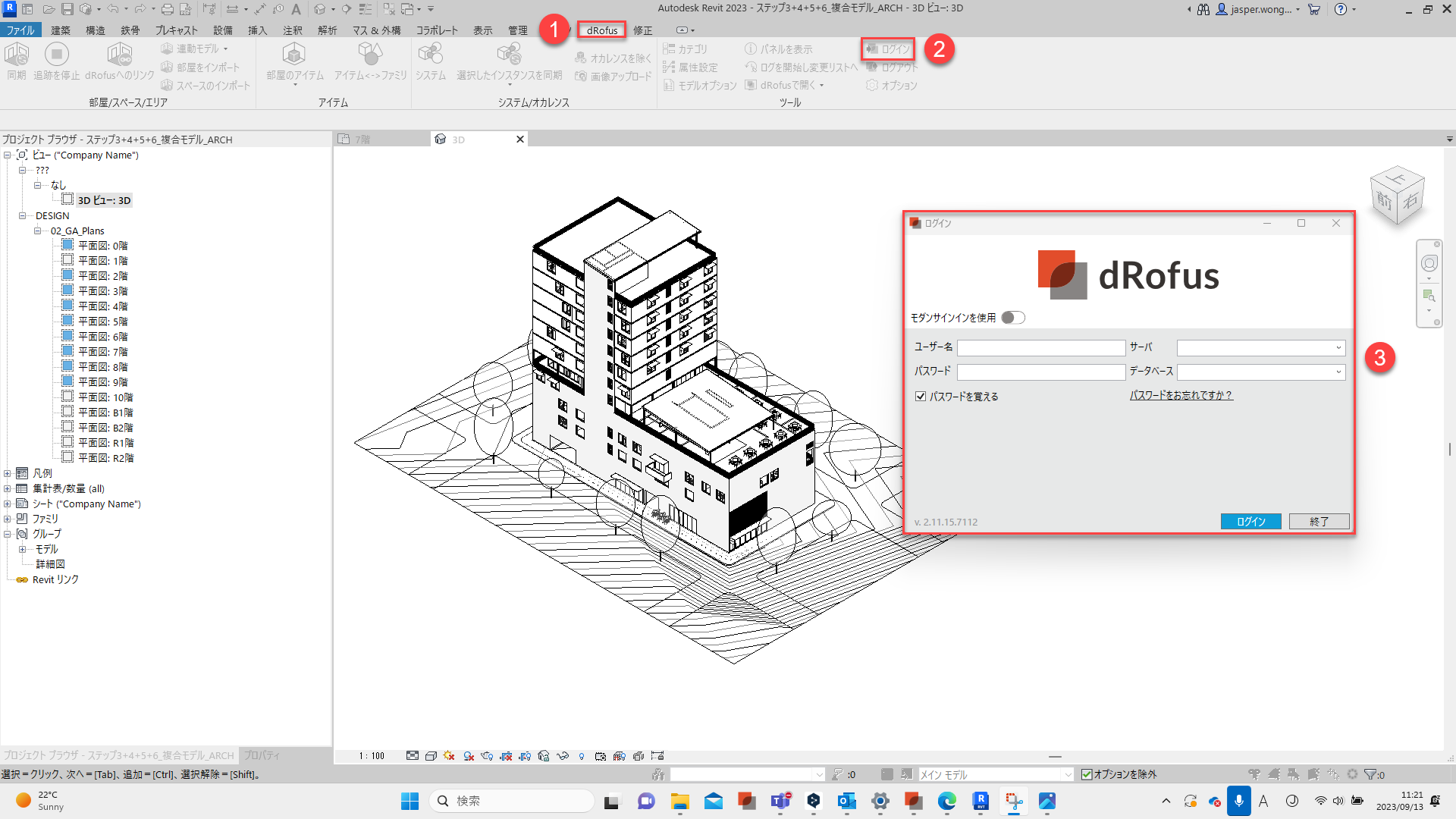The height and width of the screenshot is (819, 1456).
Task: Click the 同期 (sync) ribbon icon
Action: pyautogui.click(x=16, y=55)
